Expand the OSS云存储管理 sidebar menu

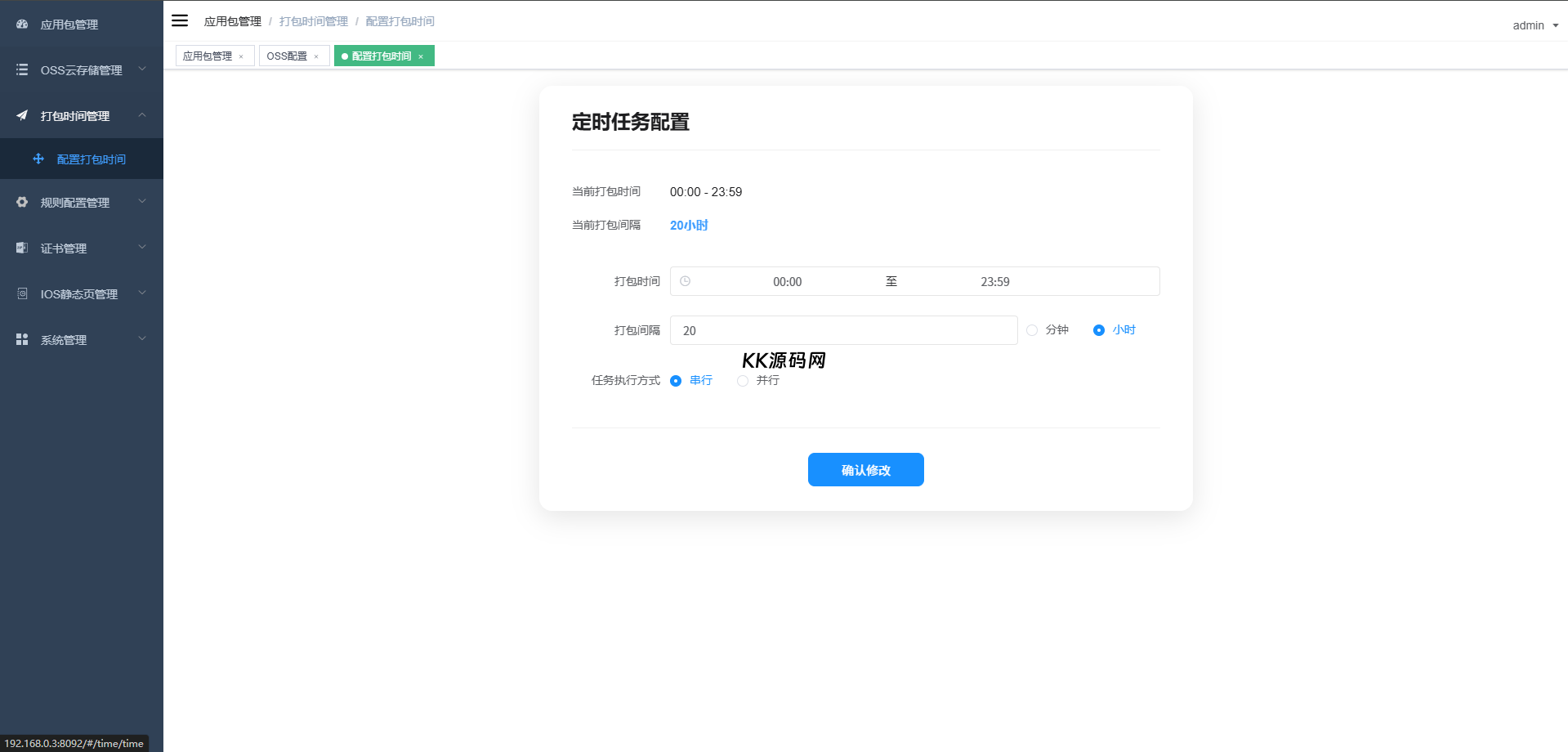coord(81,70)
